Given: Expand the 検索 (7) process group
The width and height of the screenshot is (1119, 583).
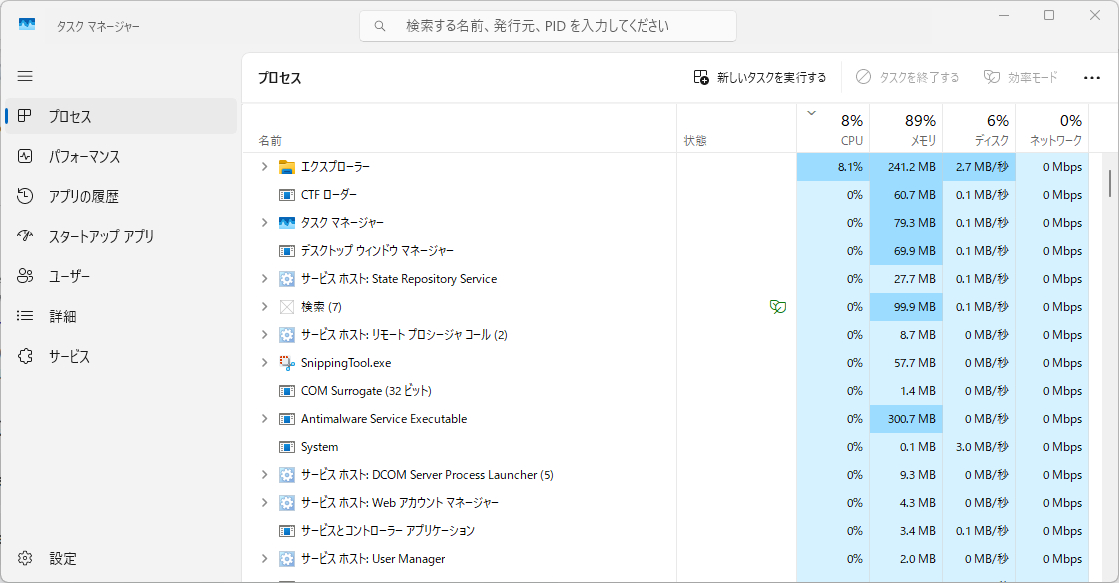Looking at the screenshot, I should point(264,306).
